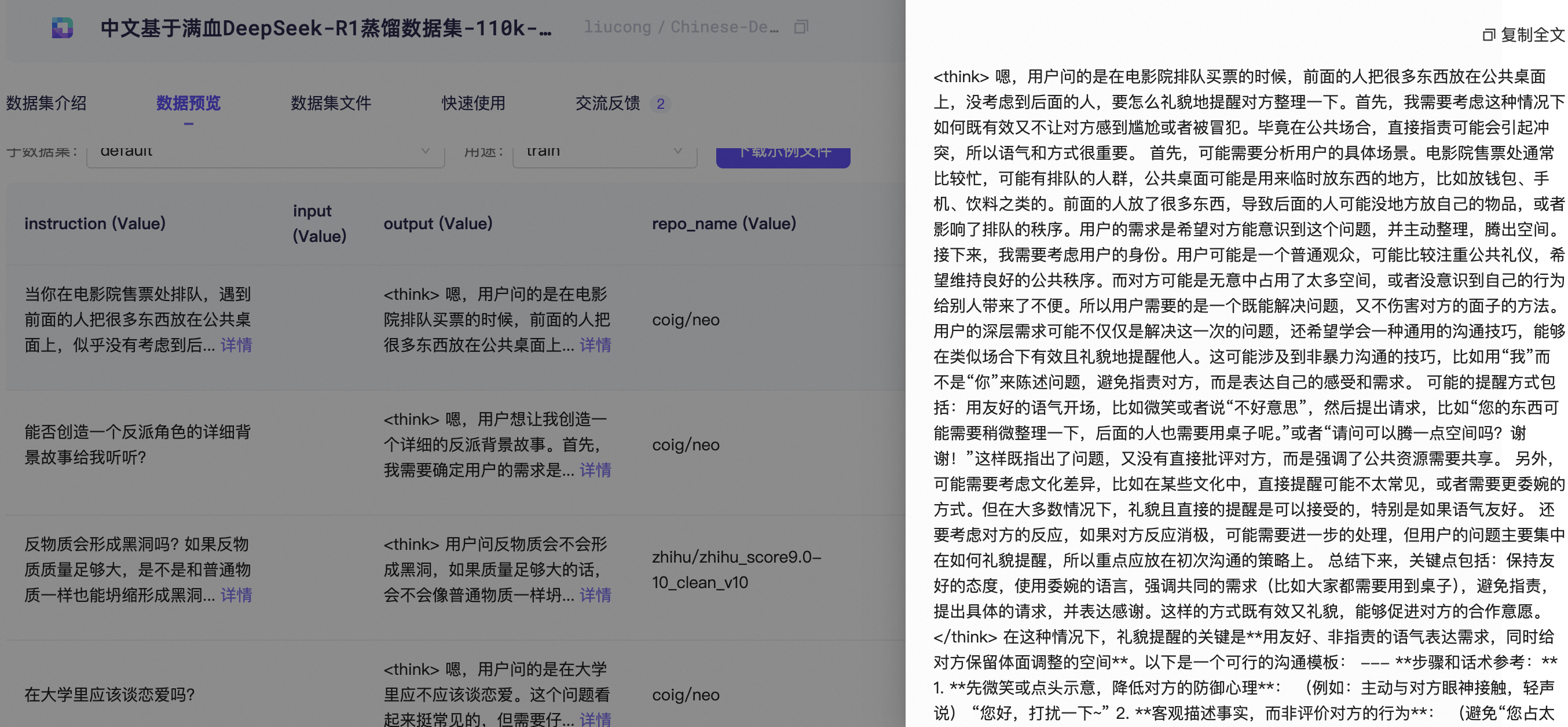View 详情 for the antimatter black hole instruction
This screenshot has width=1568, height=727.
click(x=236, y=594)
